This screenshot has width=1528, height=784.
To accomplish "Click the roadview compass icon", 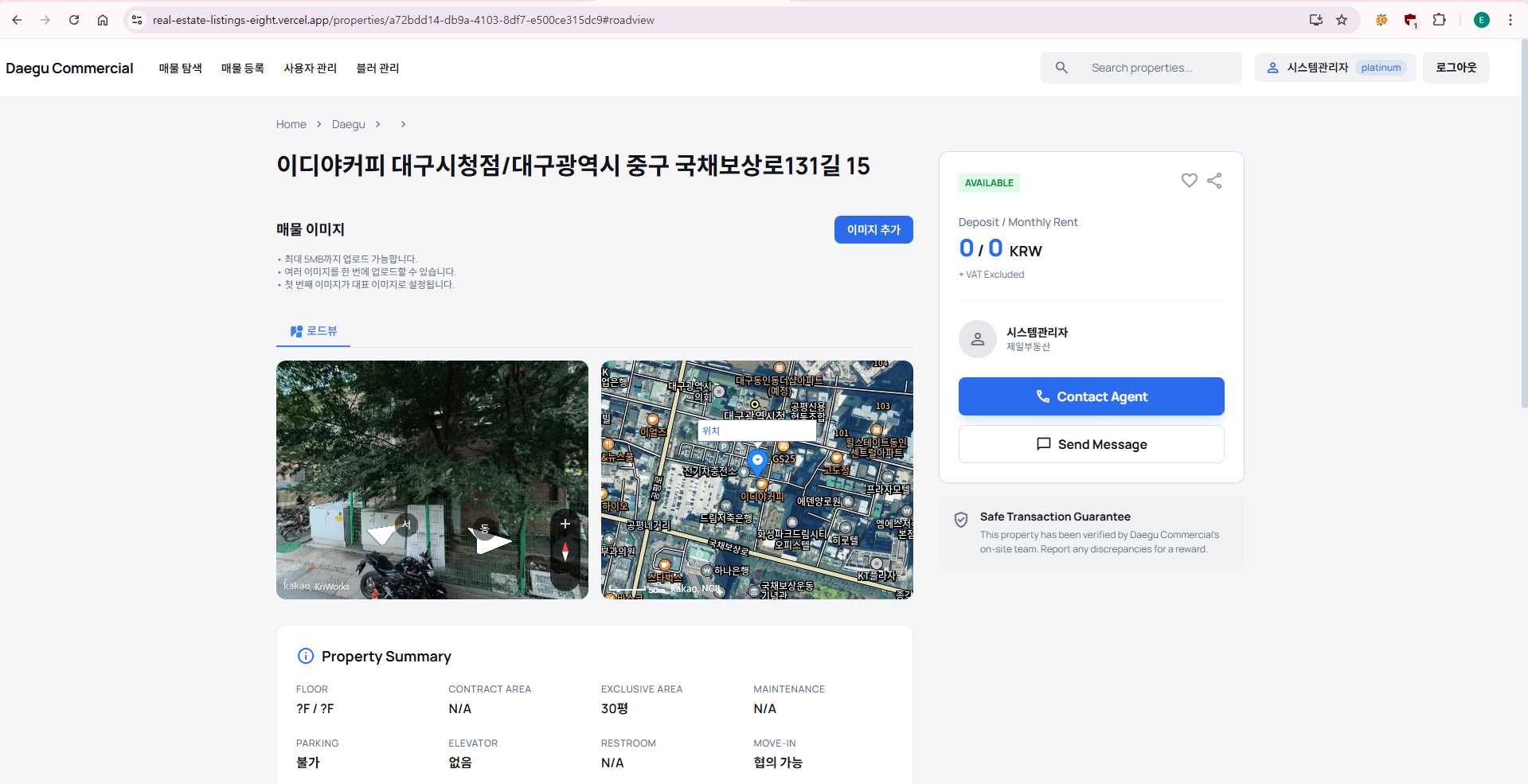I will point(565,551).
